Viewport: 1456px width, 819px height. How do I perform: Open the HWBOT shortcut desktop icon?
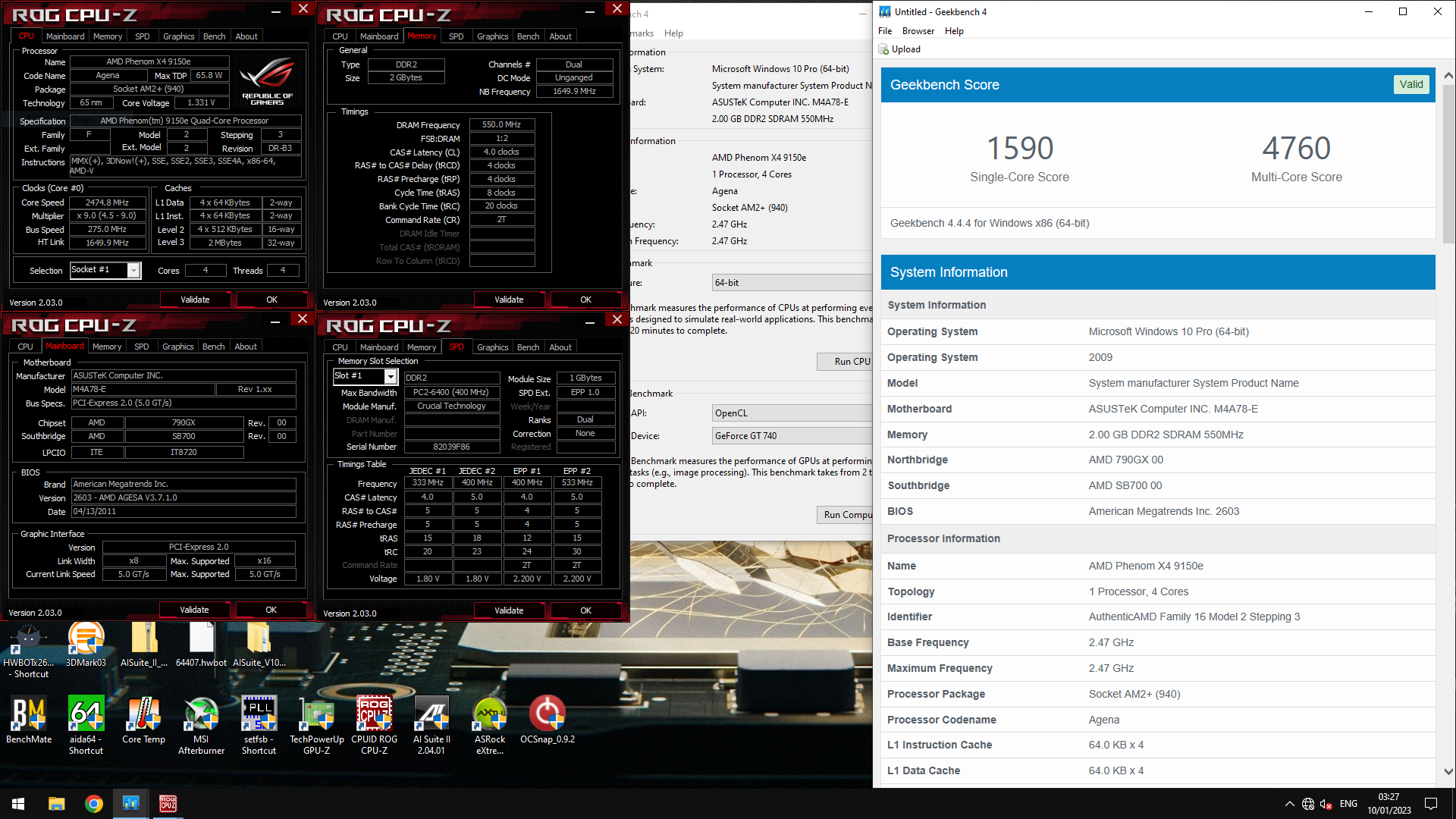click(29, 651)
